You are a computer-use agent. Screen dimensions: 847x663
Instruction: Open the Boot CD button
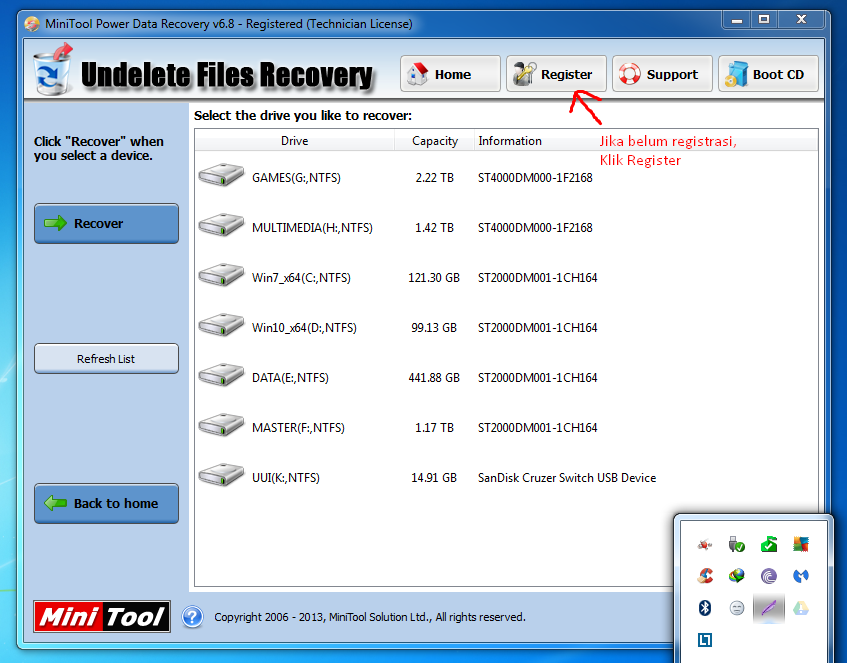(x=768, y=74)
